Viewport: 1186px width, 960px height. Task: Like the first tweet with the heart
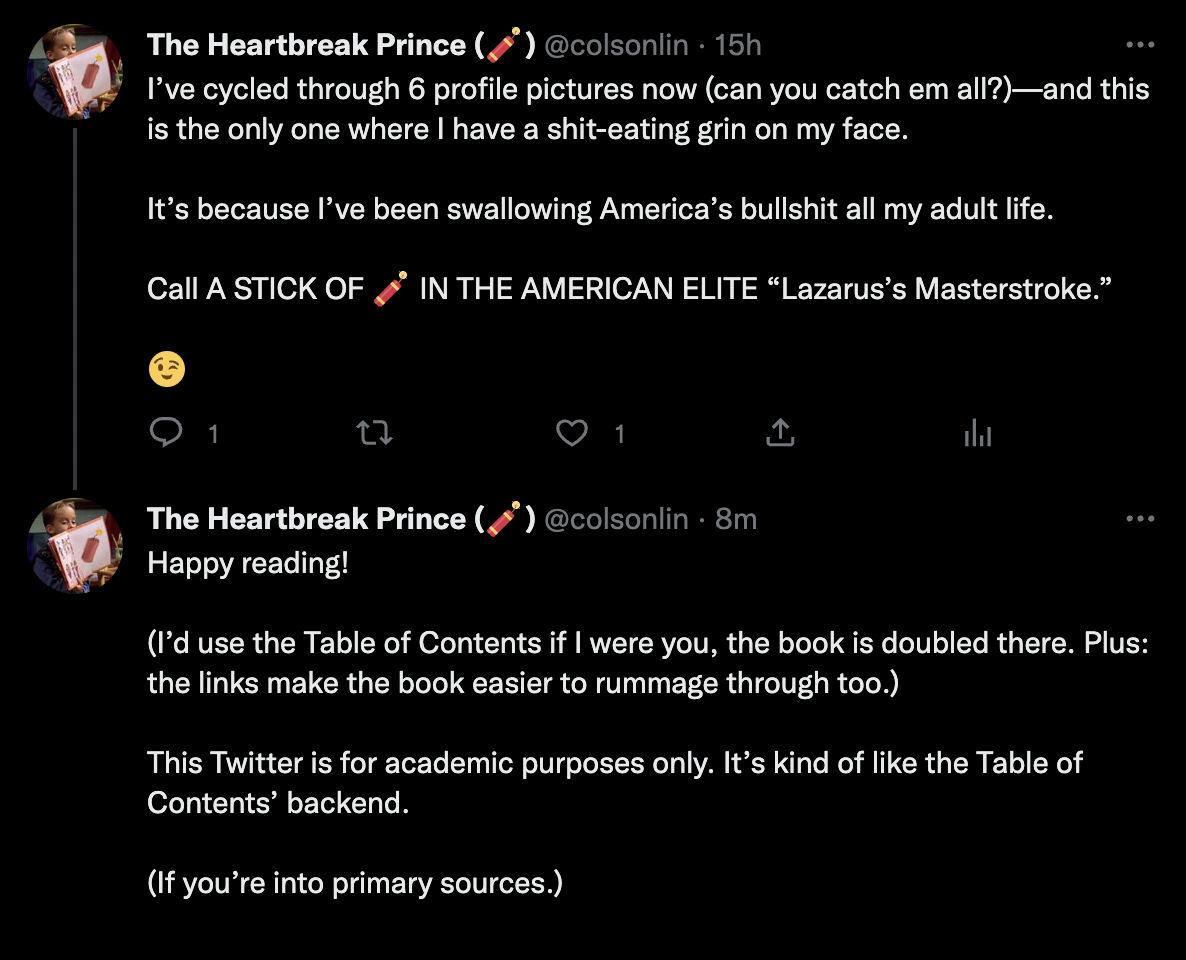point(572,432)
